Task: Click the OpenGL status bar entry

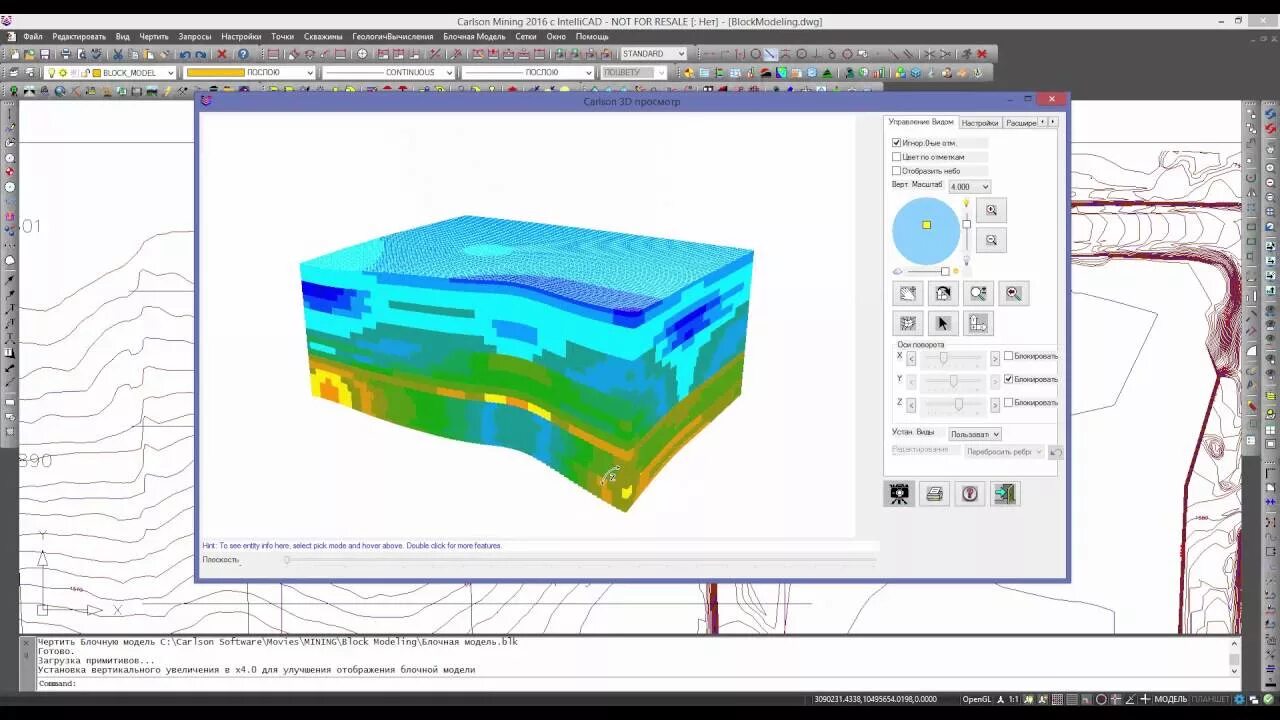Action: coord(976,699)
